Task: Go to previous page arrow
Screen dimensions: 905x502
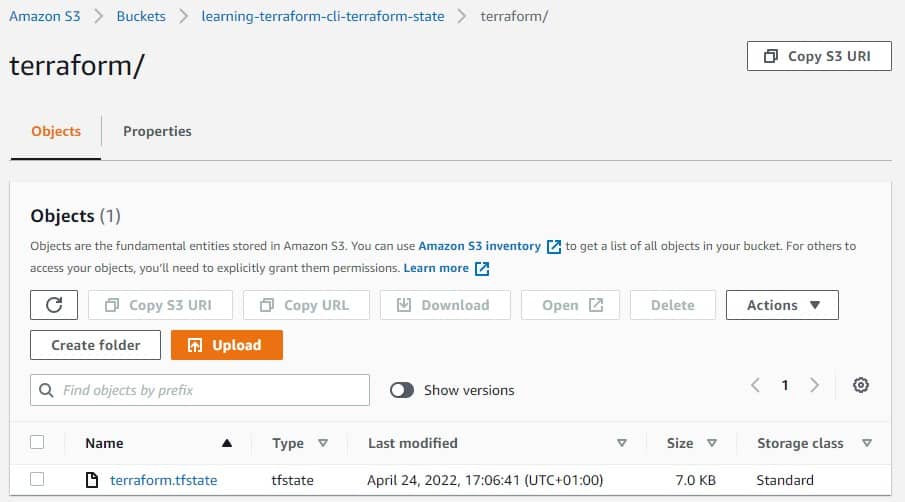Action: tap(756, 386)
